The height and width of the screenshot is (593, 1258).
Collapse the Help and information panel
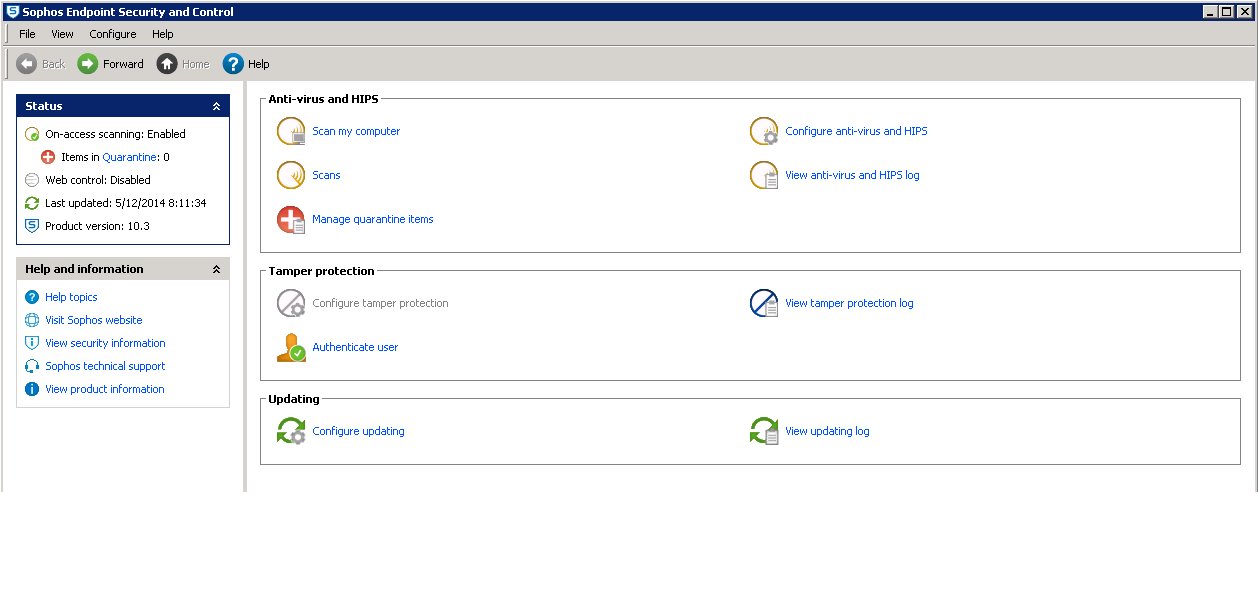(x=216, y=268)
